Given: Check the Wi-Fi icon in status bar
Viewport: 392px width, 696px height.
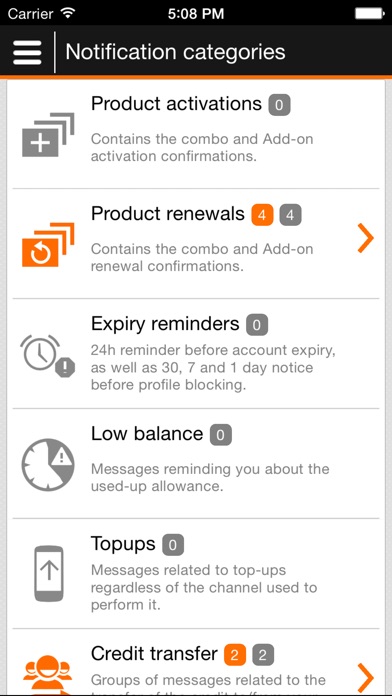Looking at the screenshot, I should tap(67, 13).
